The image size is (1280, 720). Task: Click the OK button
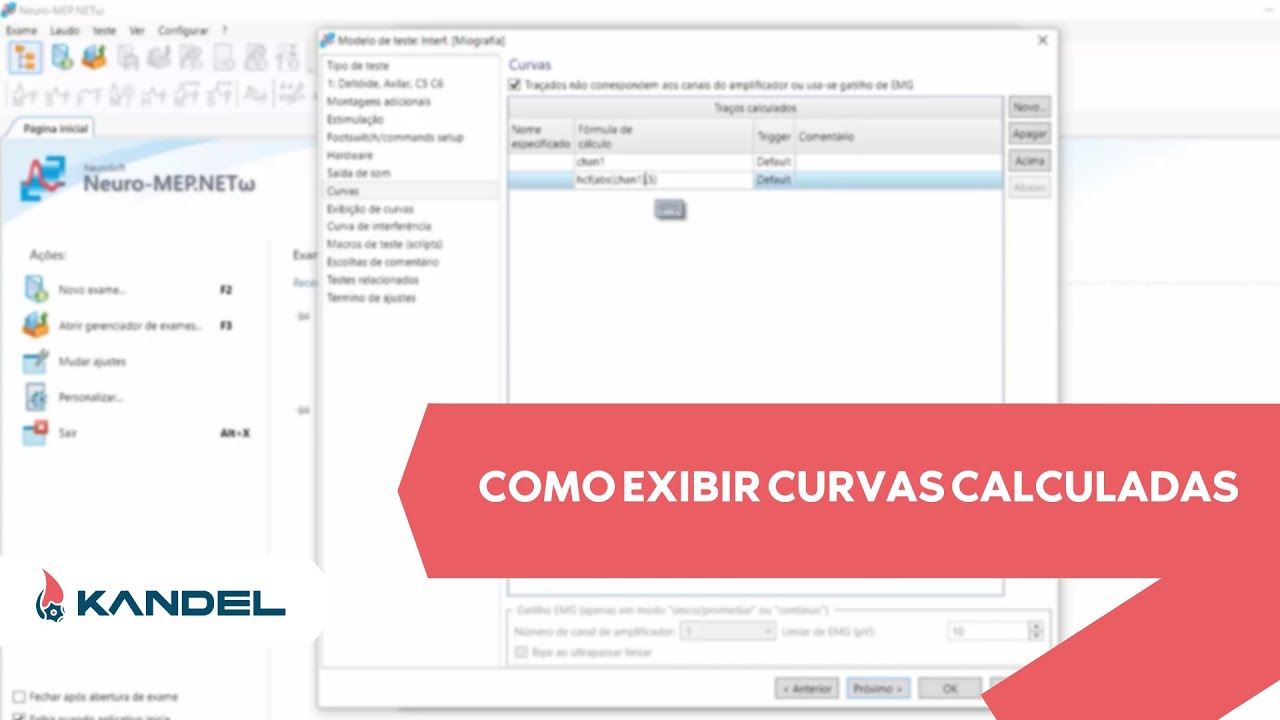(x=950, y=689)
